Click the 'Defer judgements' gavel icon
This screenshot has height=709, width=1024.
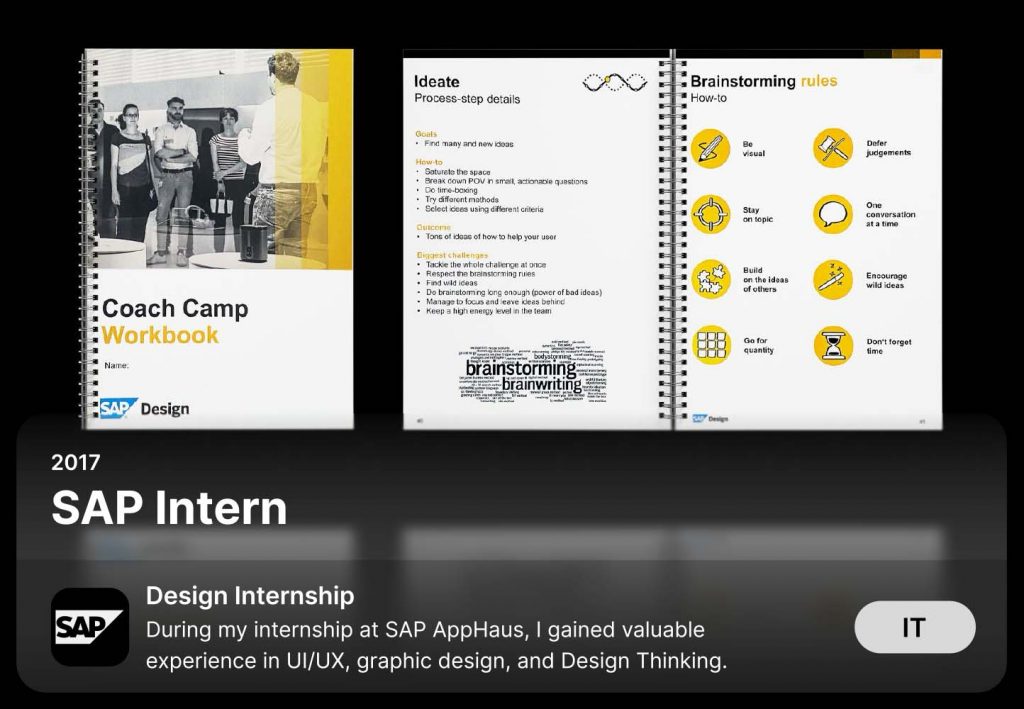click(x=833, y=148)
